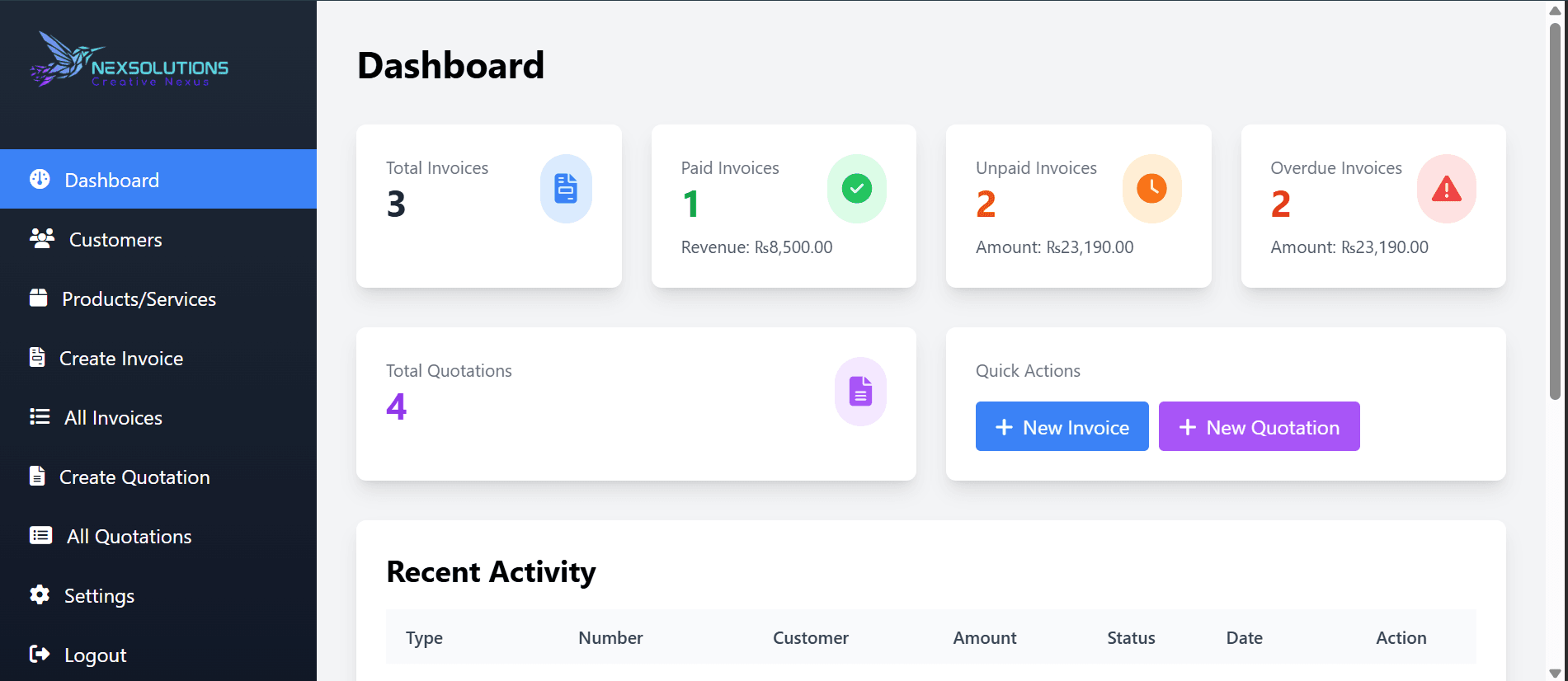Click the NexSolutions hummingbird logo
The height and width of the screenshot is (681, 1568).
[x=129, y=59]
